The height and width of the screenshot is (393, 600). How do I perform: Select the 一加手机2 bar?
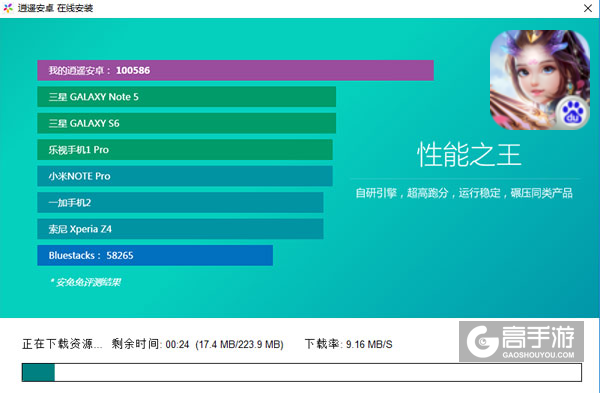pos(180,202)
